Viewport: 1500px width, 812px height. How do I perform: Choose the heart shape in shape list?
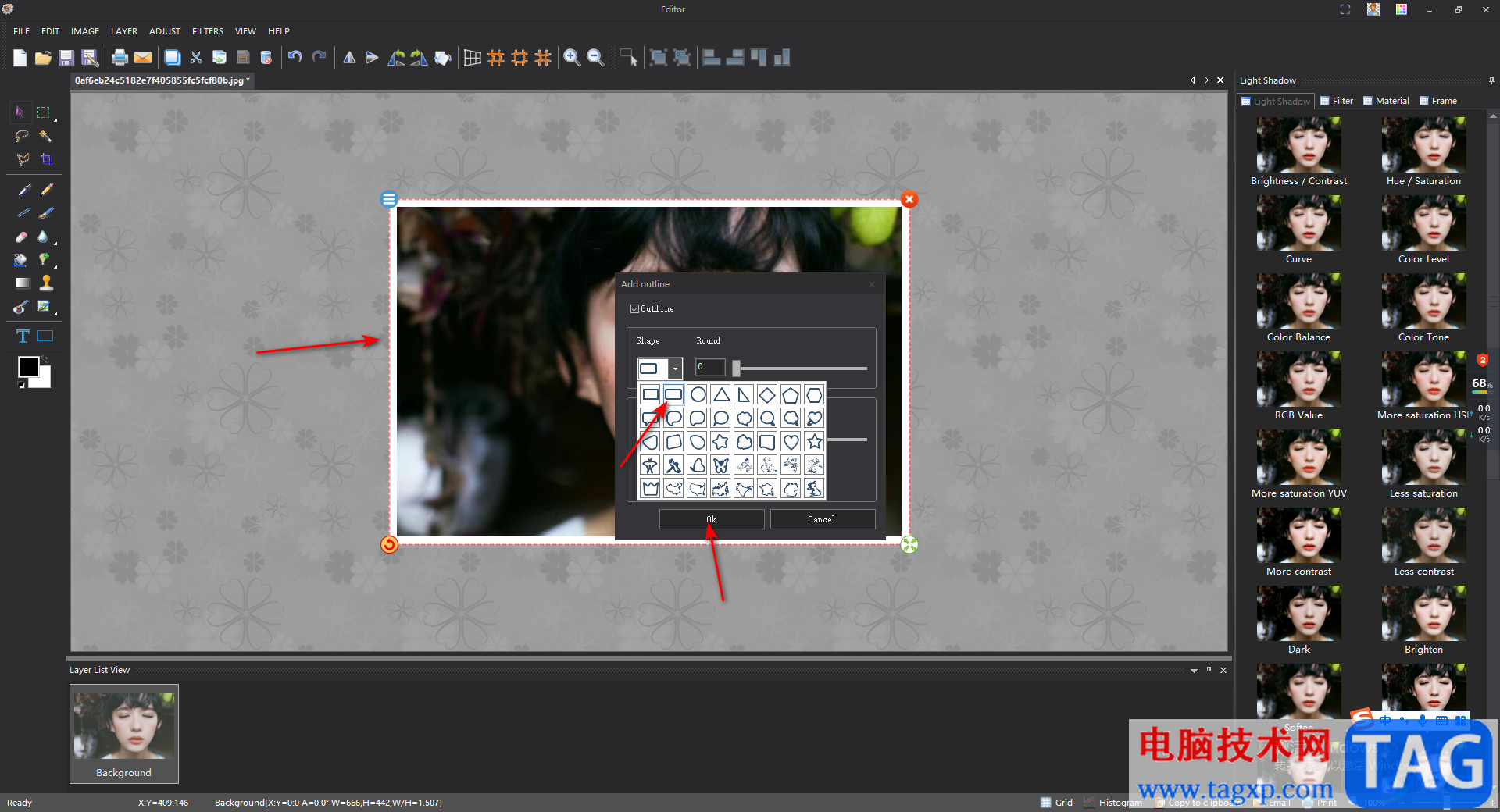click(x=791, y=442)
